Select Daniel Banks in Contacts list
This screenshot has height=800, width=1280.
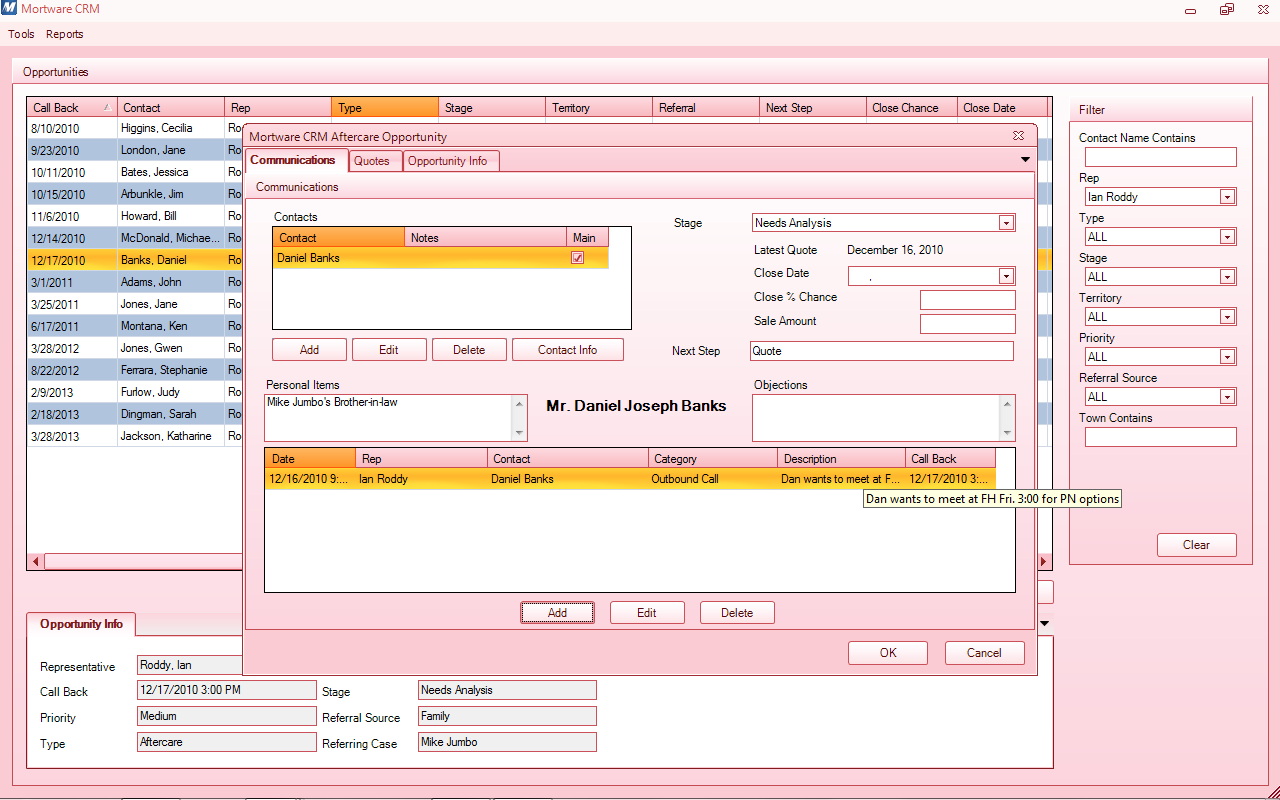(440, 258)
